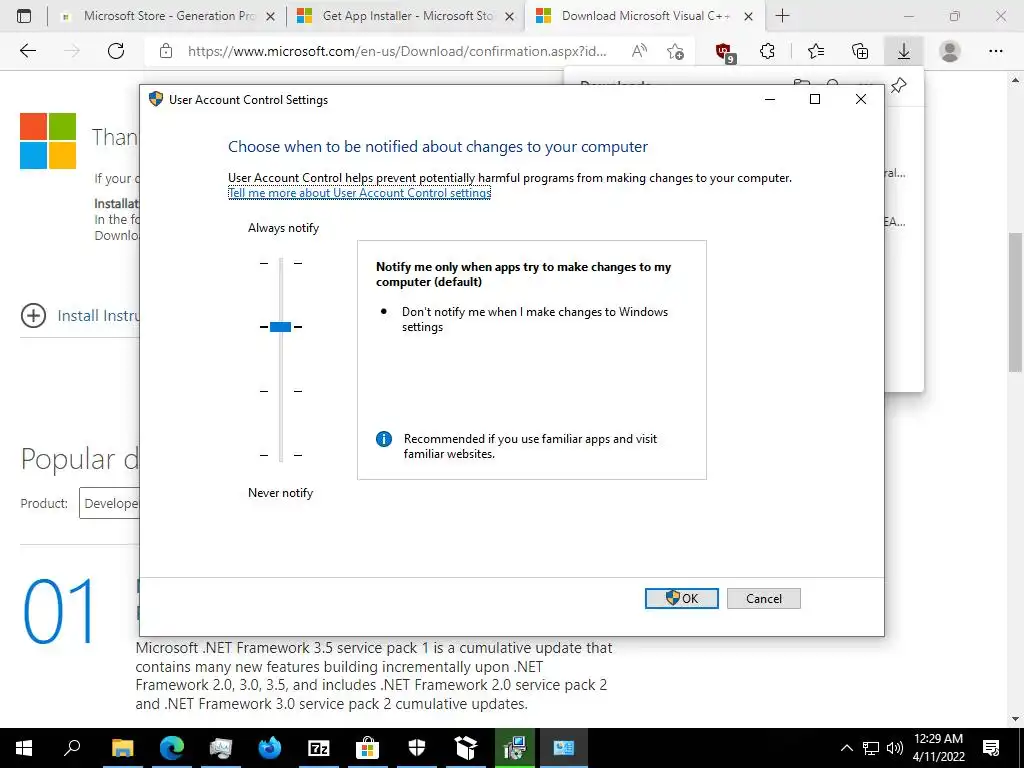
Task: Open the Extensions puzzle icon
Action: click(767, 51)
